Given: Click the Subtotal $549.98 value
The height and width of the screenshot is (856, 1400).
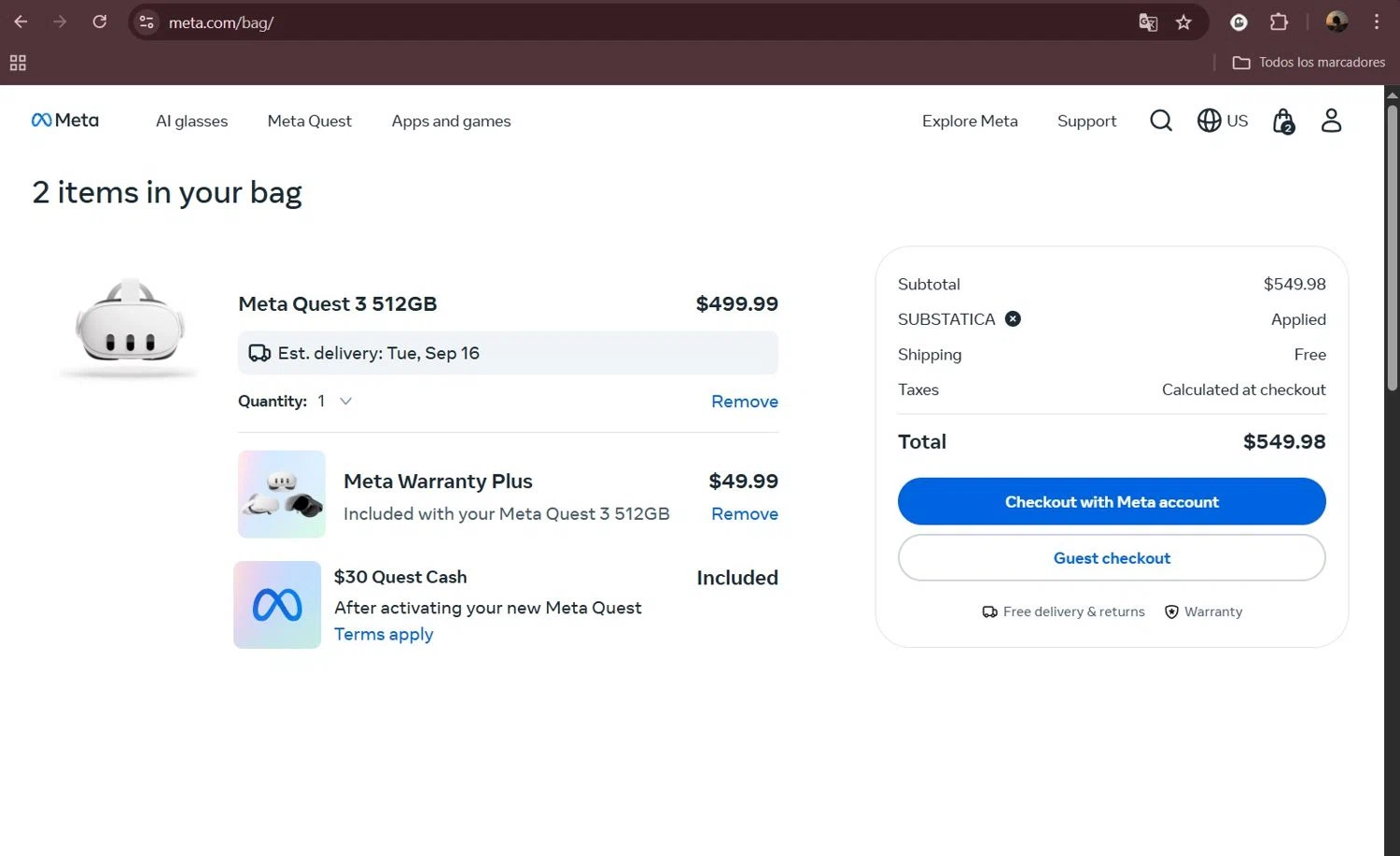Looking at the screenshot, I should (1295, 285).
